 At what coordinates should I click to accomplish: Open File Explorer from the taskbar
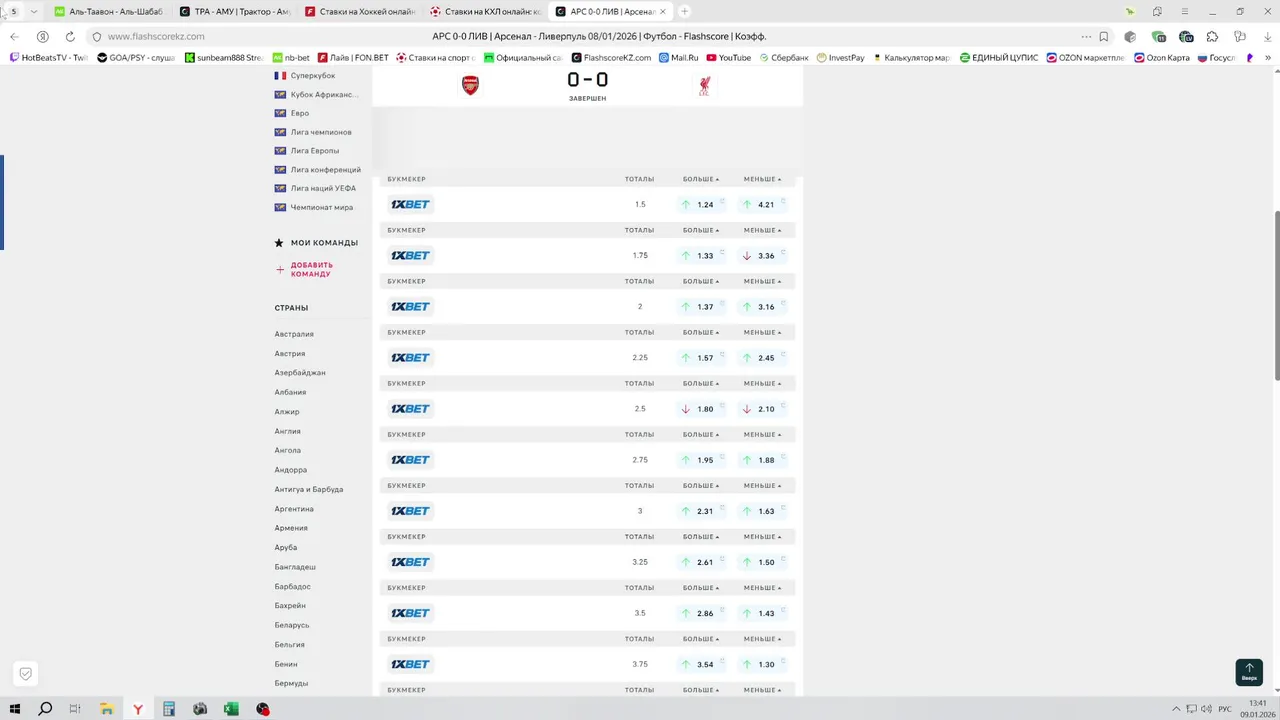107,709
